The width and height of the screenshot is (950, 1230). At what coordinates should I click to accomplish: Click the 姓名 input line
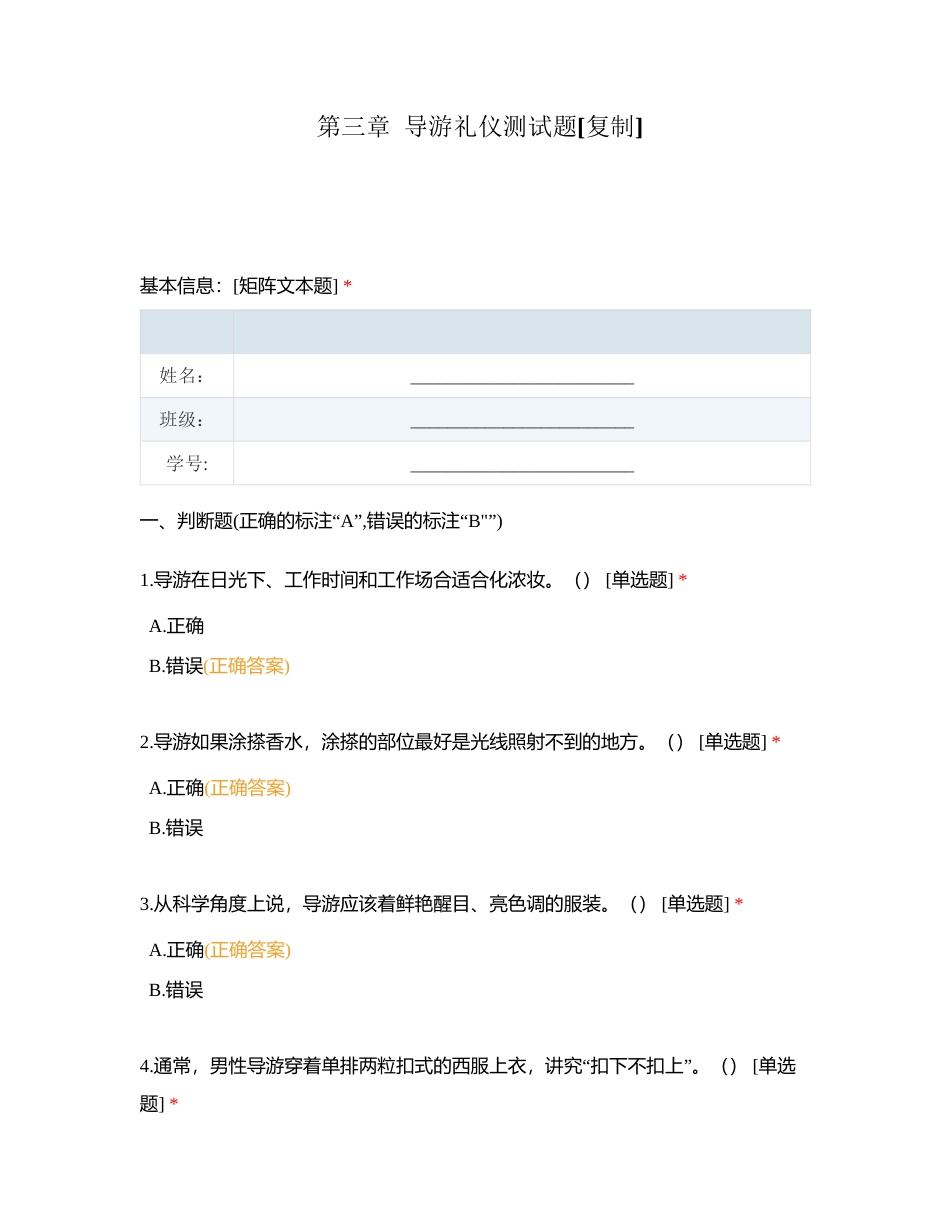pos(521,380)
